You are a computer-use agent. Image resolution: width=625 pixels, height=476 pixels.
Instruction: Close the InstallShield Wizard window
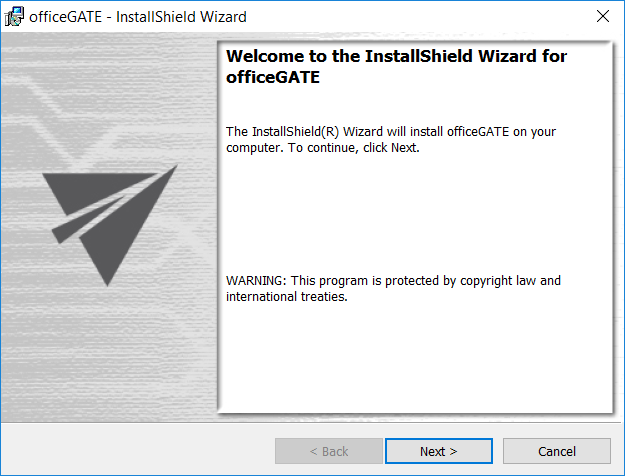602,17
